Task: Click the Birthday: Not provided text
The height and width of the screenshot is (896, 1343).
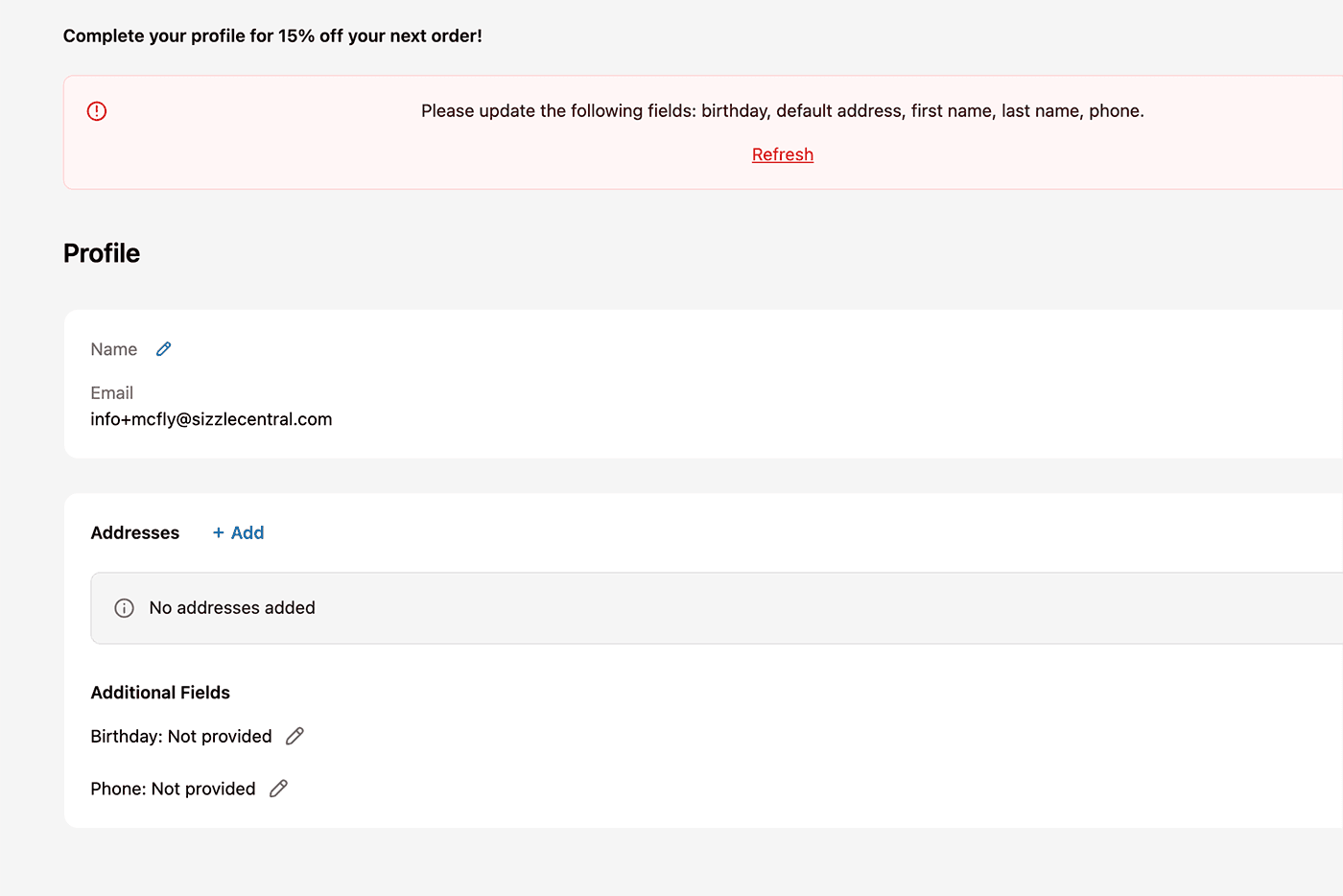Action: [181, 736]
